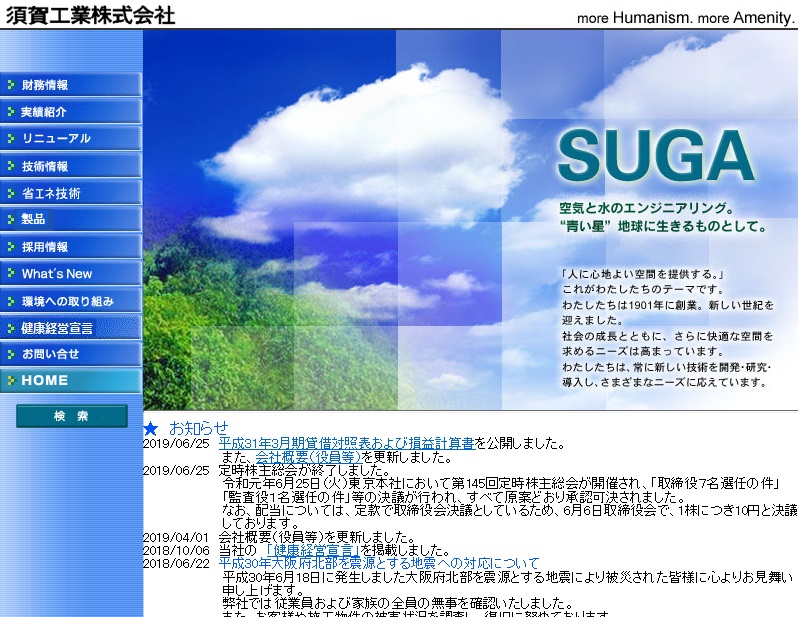Click the green arrow icon beside 省エネ技術
The image size is (798, 617).
tap(11, 193)
